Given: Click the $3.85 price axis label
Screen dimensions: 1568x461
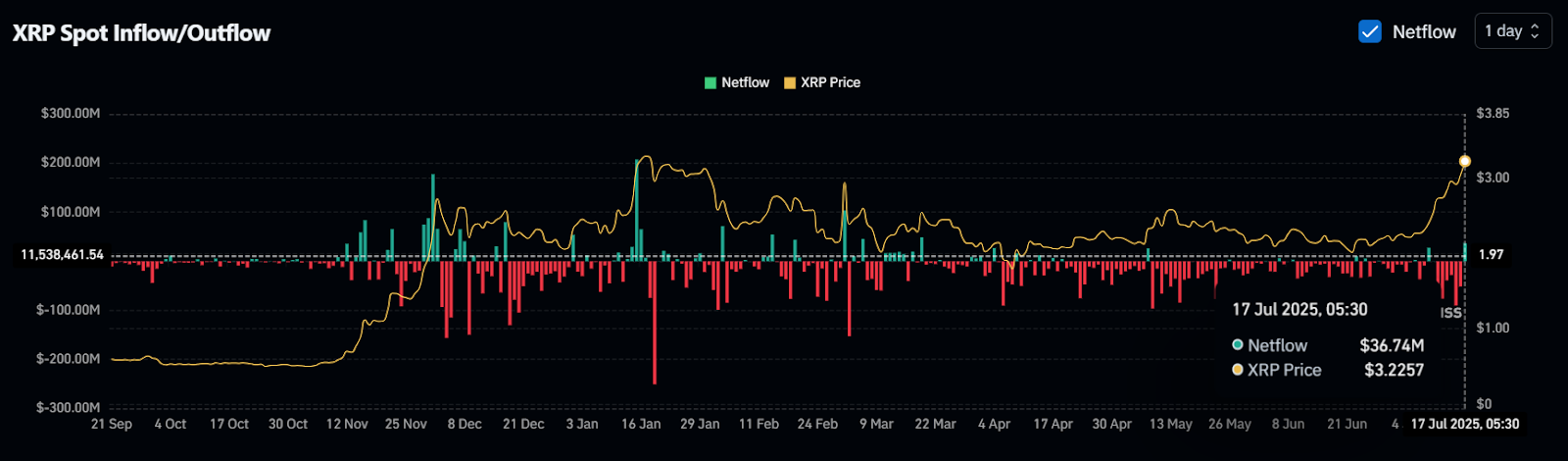Looking at the screenshot, I should [x=1493, y=114].
